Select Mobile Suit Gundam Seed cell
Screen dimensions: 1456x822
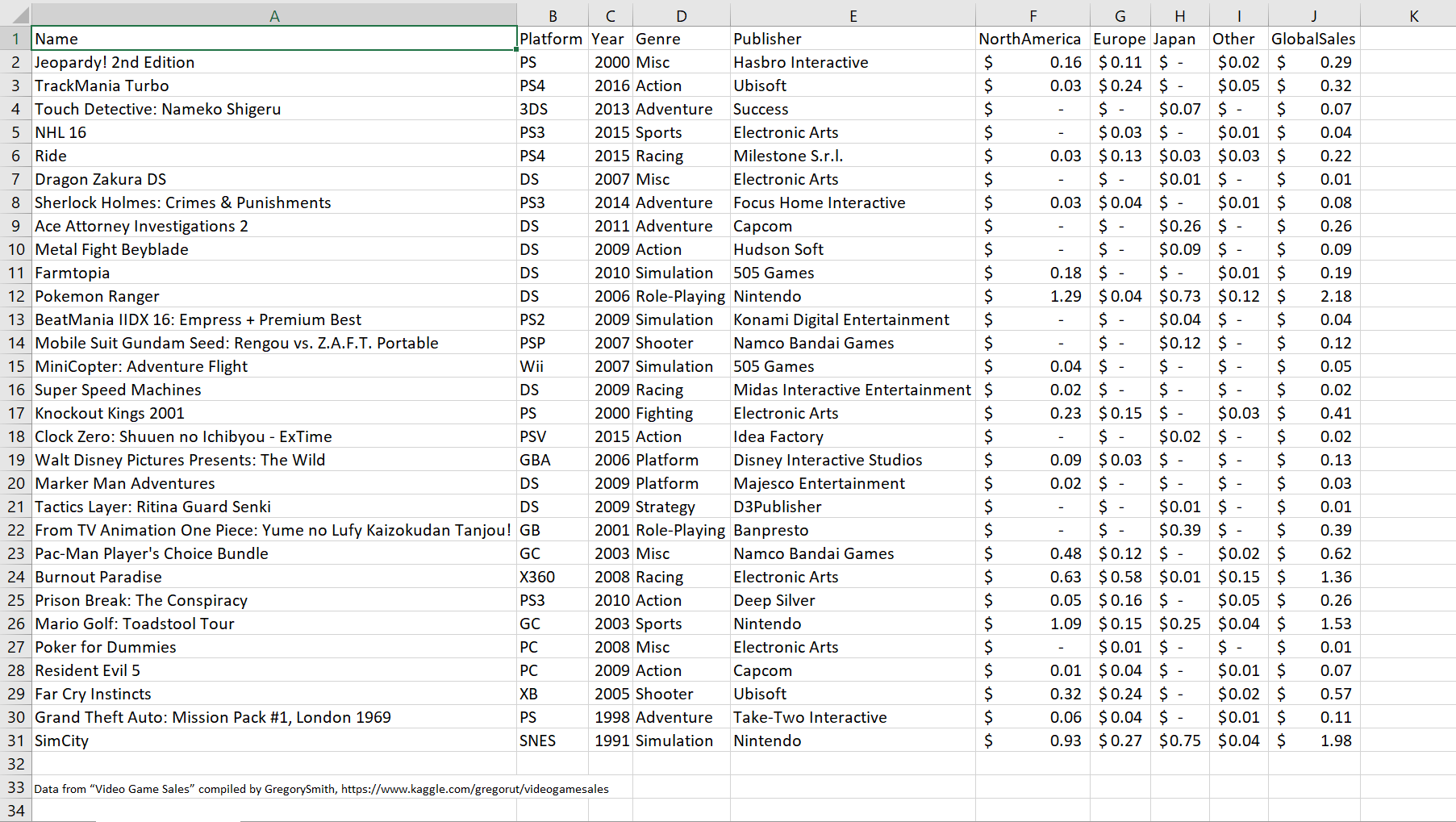click(x=274, y=343)
